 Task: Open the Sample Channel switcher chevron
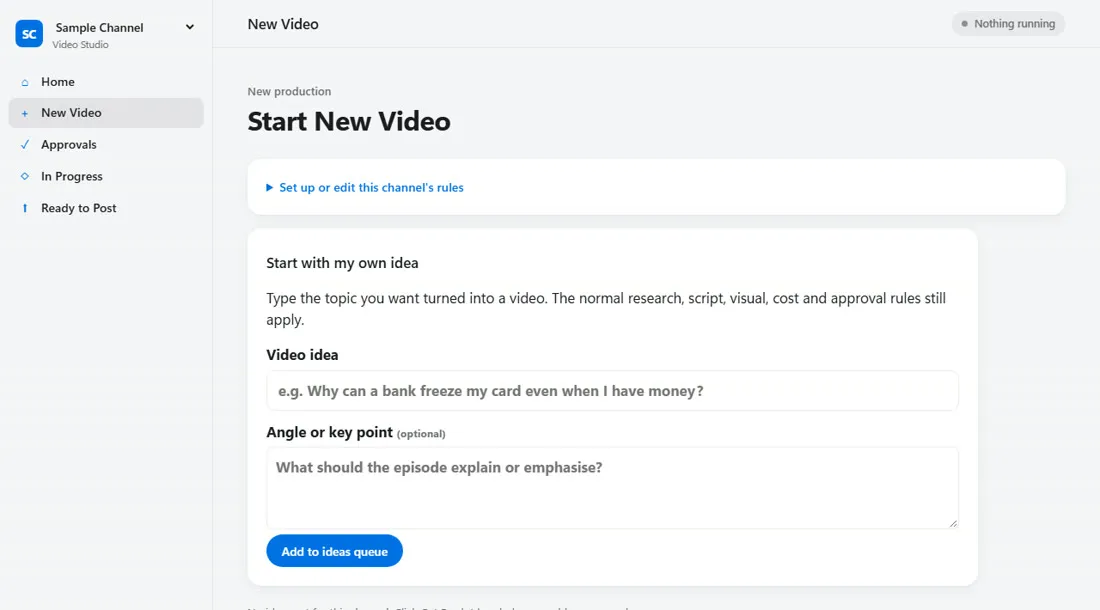tap(189, 27)
